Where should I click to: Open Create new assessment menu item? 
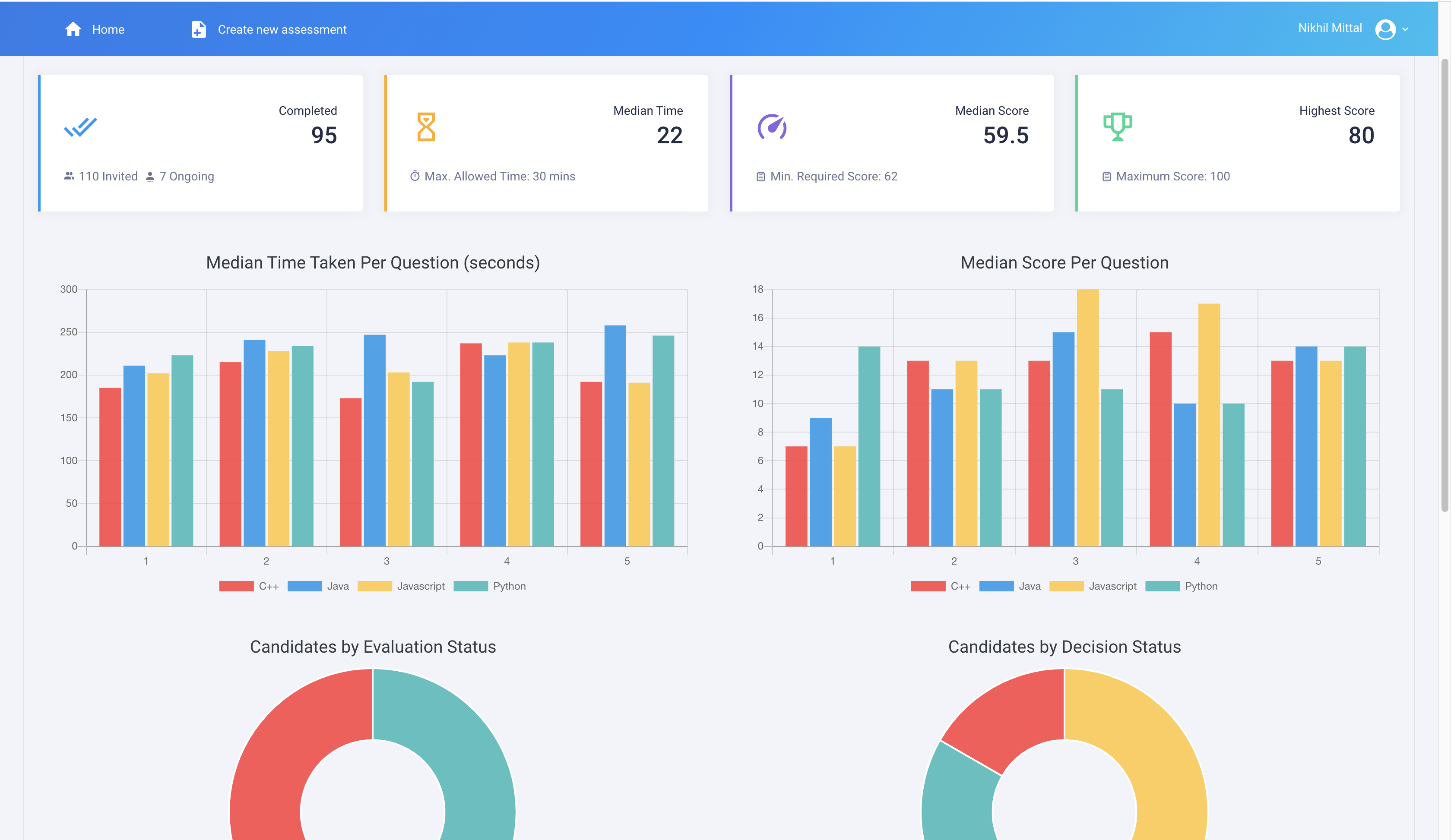(282, 29)
